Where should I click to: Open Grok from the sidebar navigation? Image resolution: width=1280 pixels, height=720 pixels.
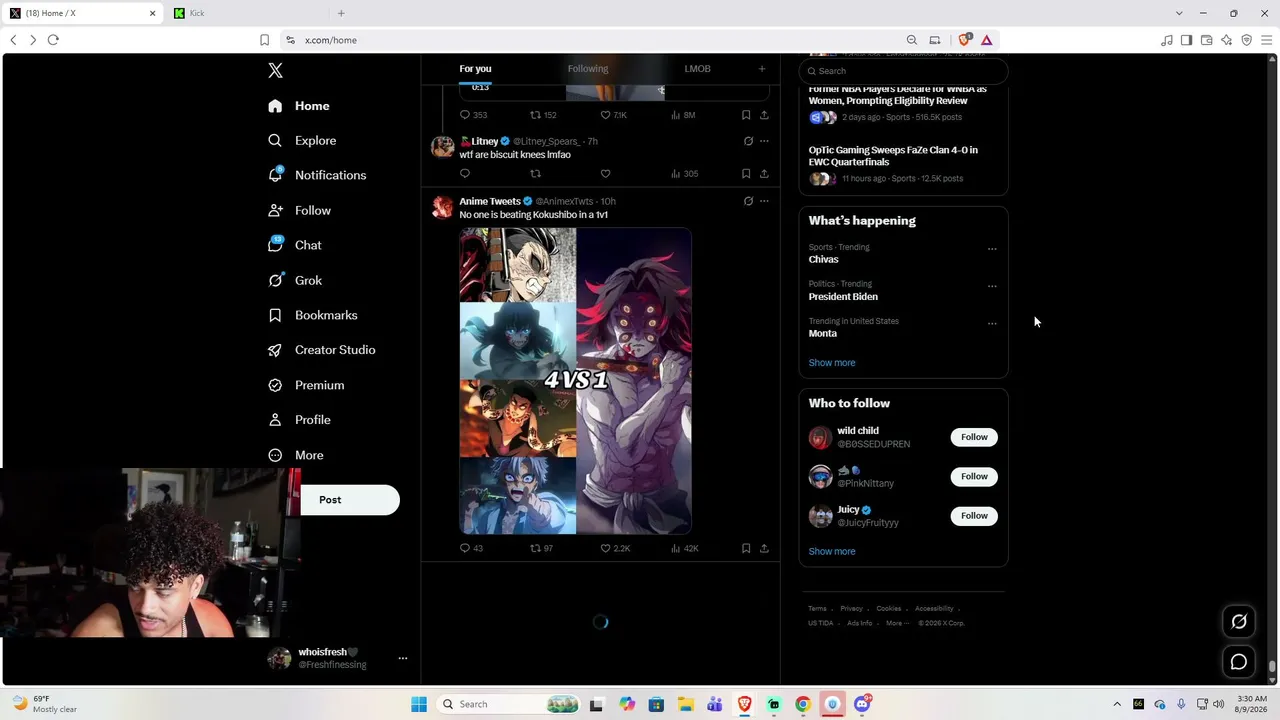coord(295,281)
